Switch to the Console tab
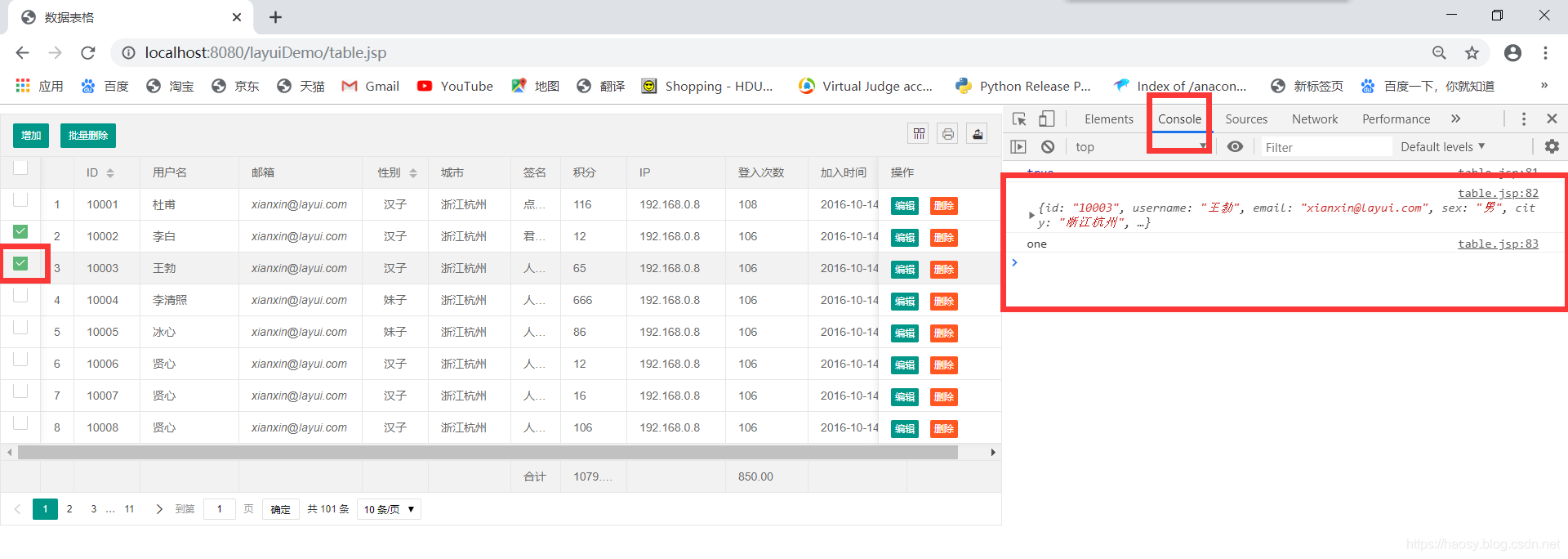 click(1179, 119)
